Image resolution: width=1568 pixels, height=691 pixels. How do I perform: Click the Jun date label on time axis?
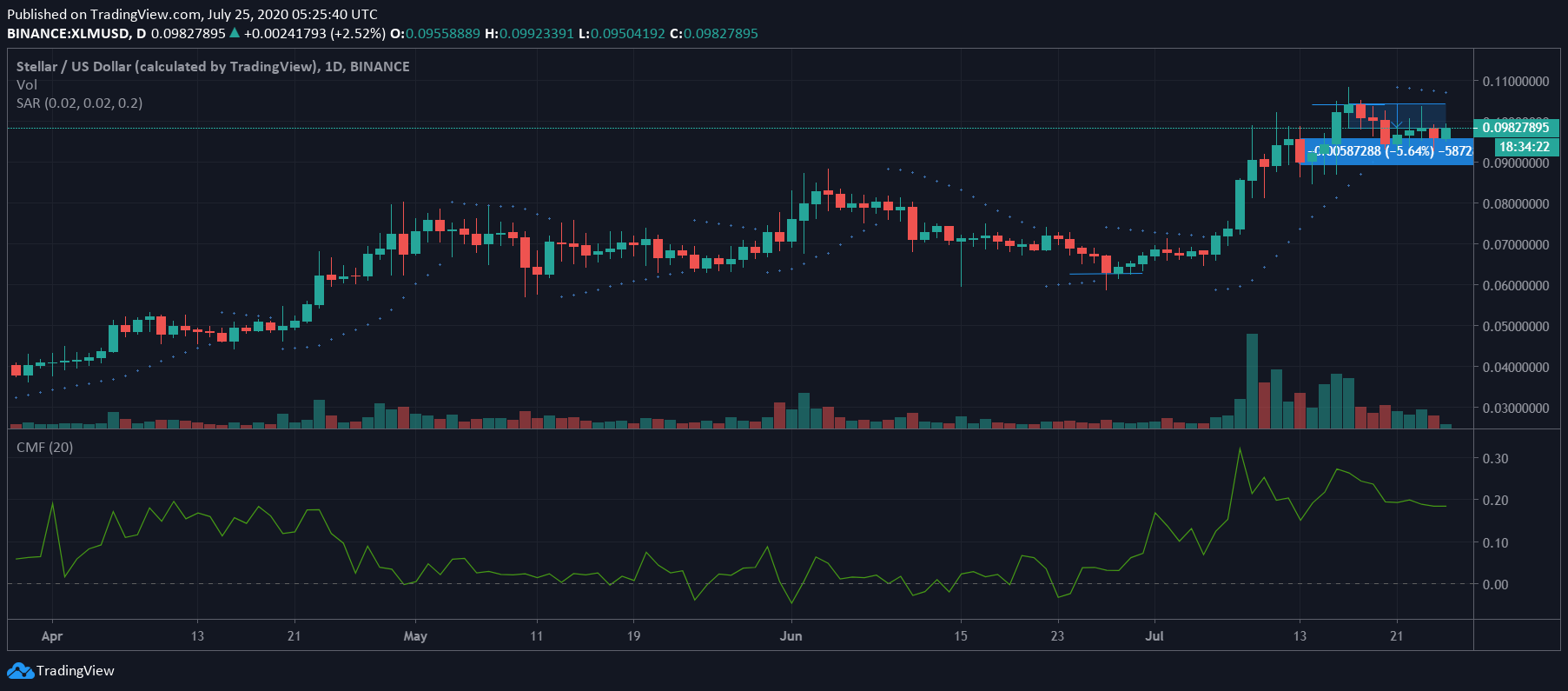click(x=791, y=636)
